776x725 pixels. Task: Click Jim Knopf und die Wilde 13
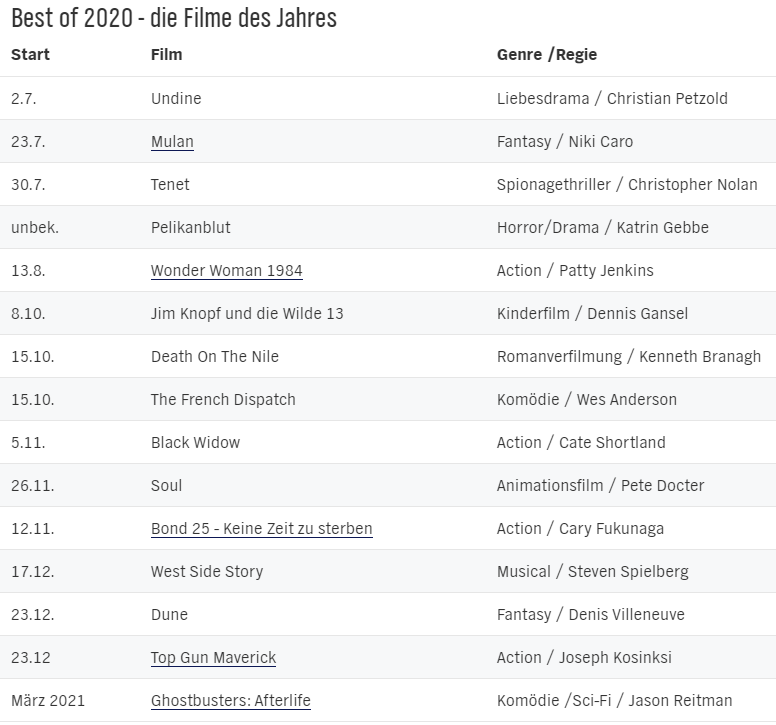pyautogui.click(x=247, y=314)
